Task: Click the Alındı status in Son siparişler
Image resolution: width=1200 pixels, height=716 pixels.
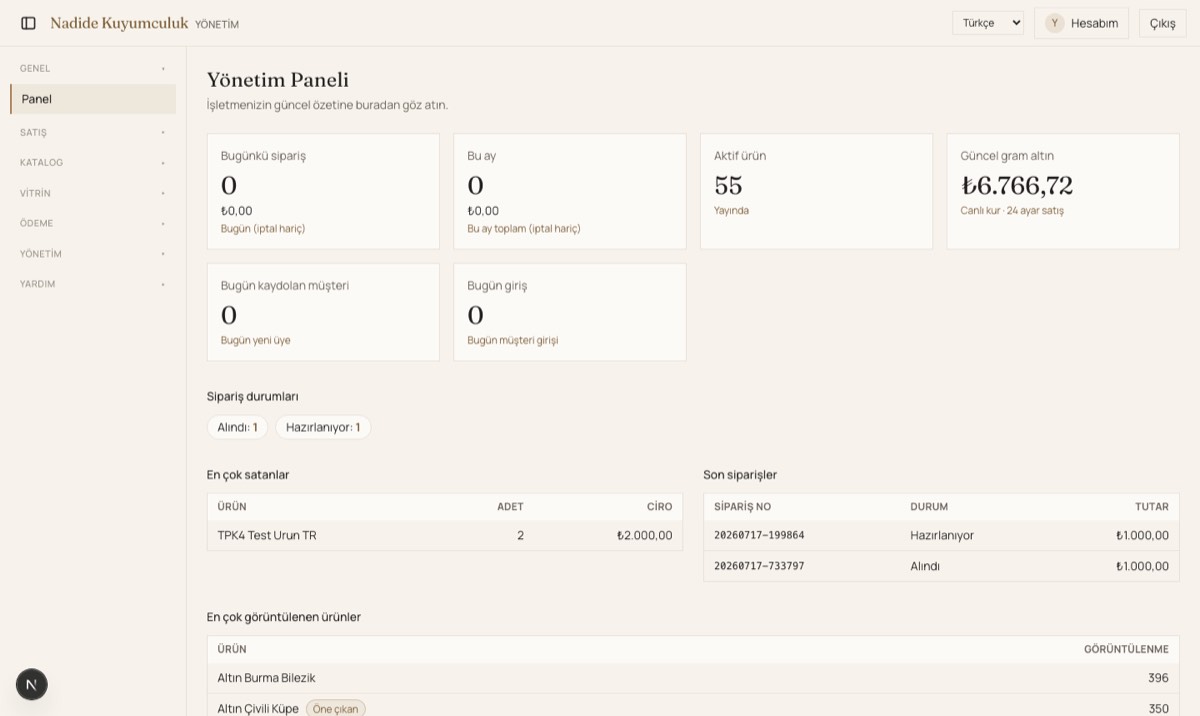Action: (925, 566)
